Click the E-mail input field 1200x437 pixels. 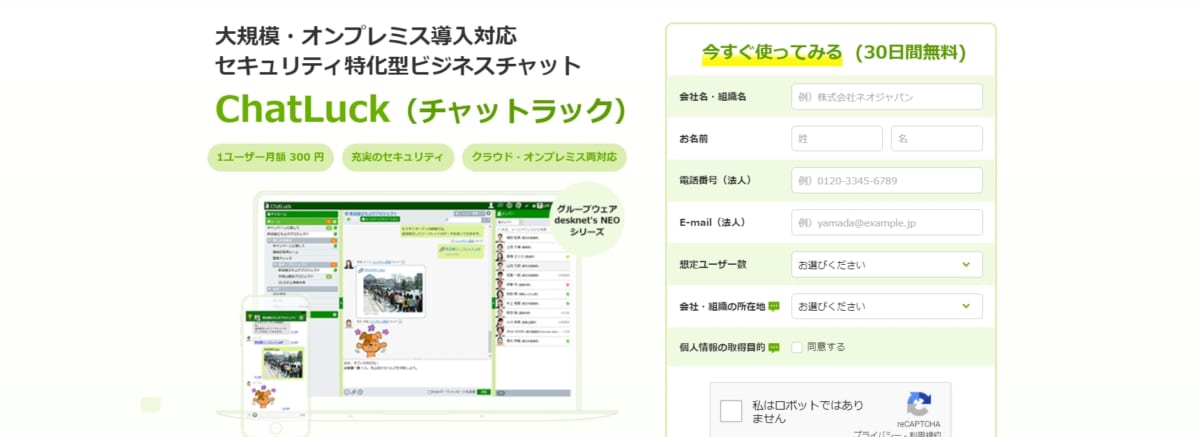[x=886, y=223]
